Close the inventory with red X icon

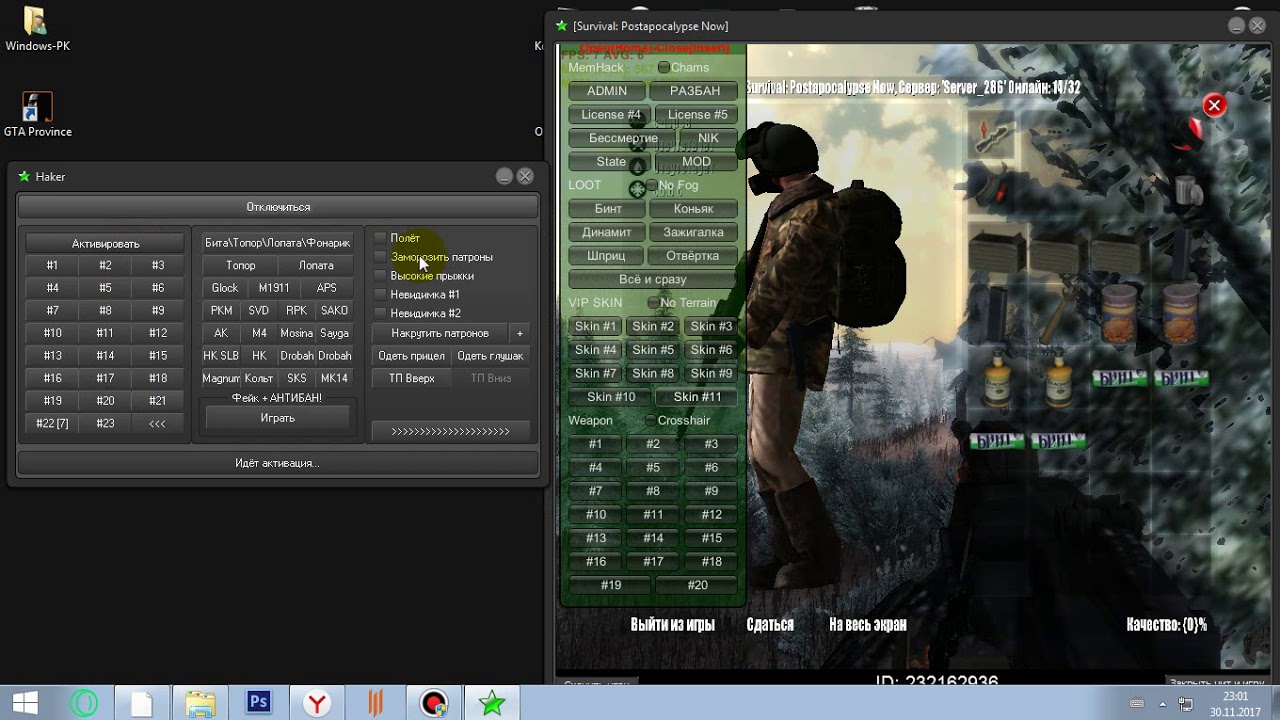[1214, 105]
